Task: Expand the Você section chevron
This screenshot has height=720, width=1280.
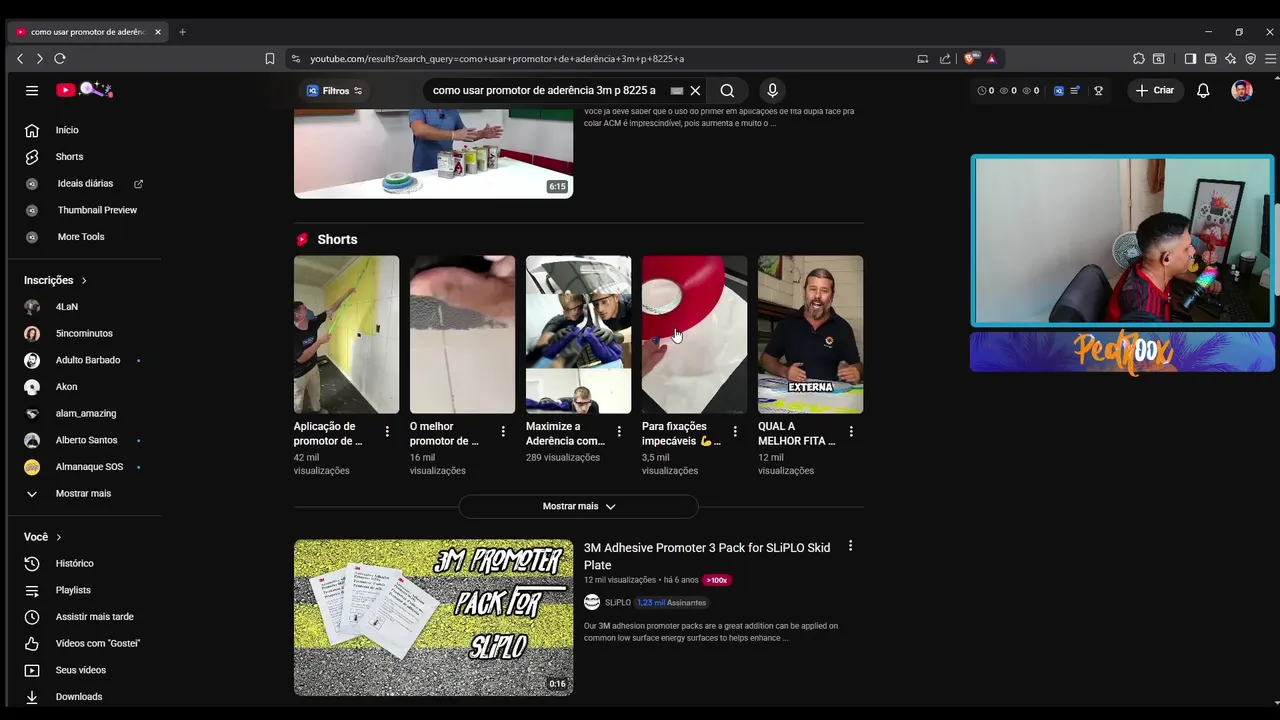Action: point(59,537)
